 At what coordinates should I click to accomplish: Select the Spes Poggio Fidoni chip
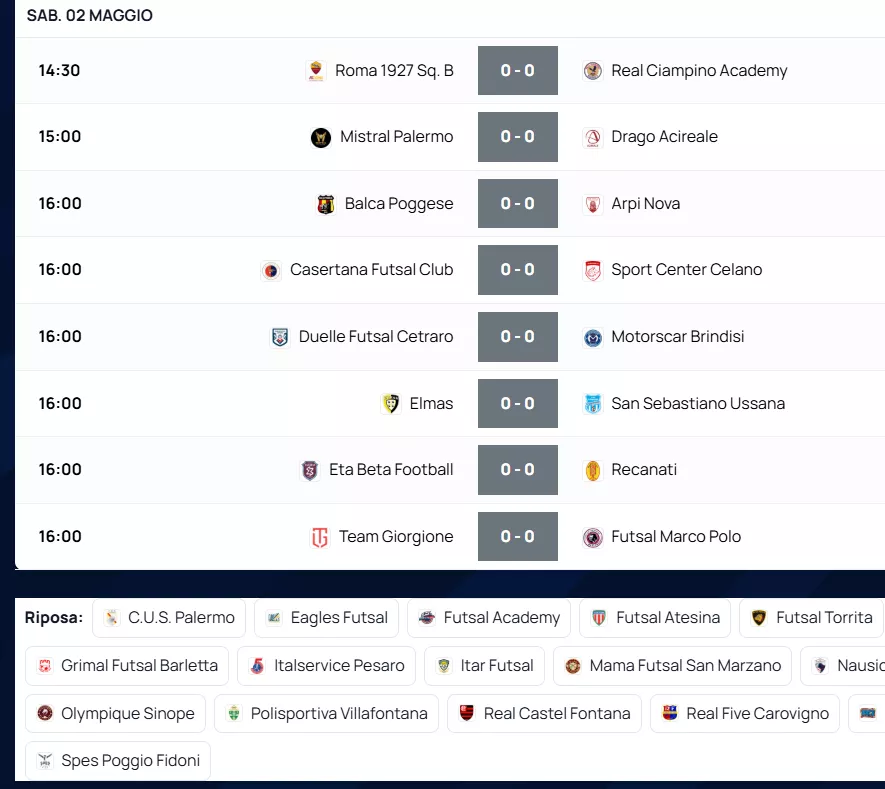tap(118, 761)
